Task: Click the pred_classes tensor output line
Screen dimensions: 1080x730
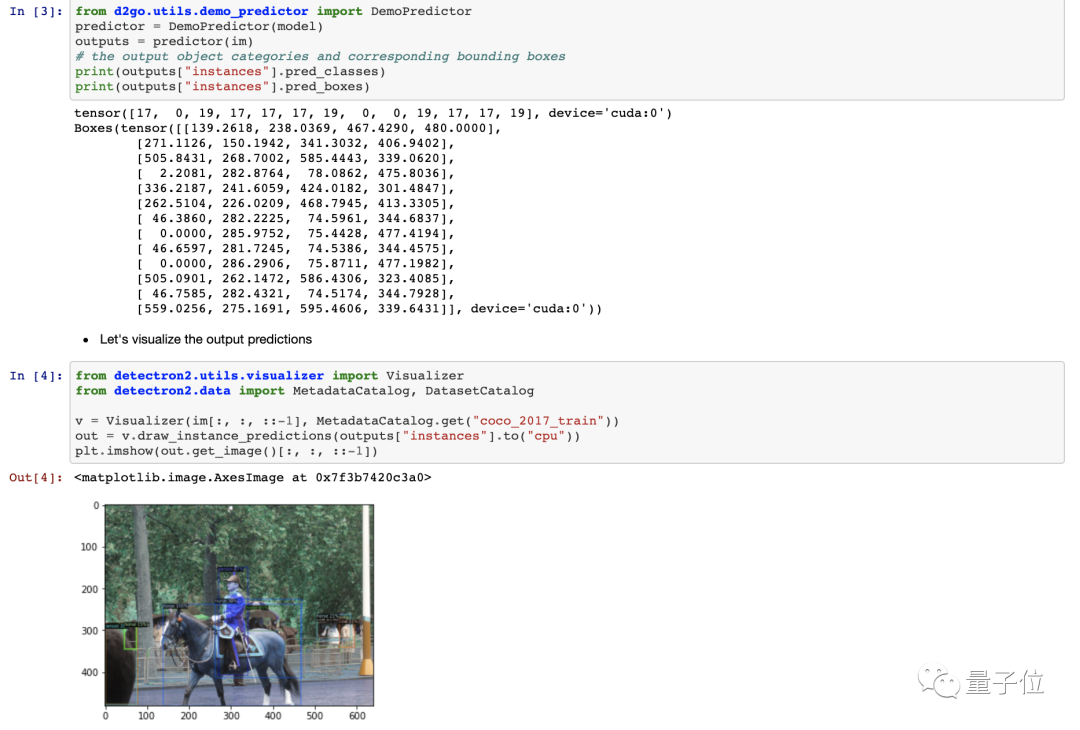Action: [x=373, y=114]
